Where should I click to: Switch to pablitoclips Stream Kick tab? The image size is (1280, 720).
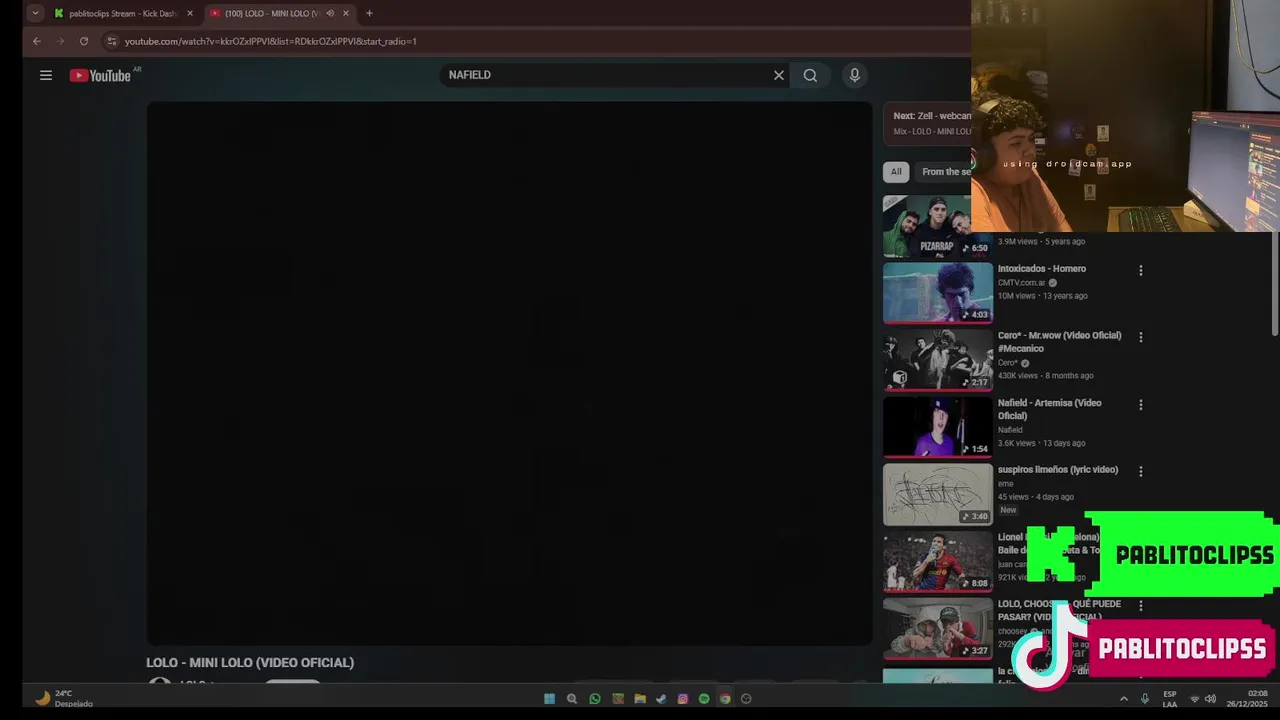124,13
